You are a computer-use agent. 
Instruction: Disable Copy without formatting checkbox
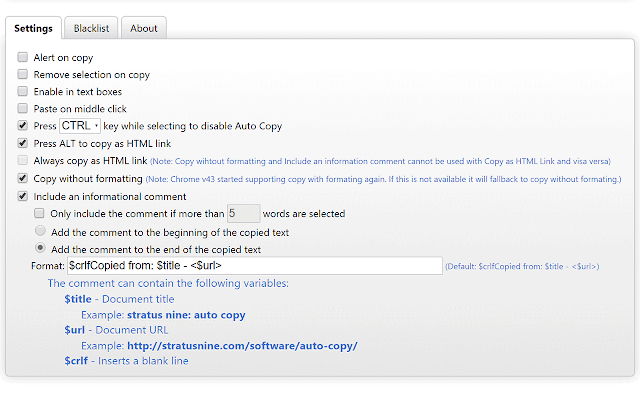[x=23, y=178]
